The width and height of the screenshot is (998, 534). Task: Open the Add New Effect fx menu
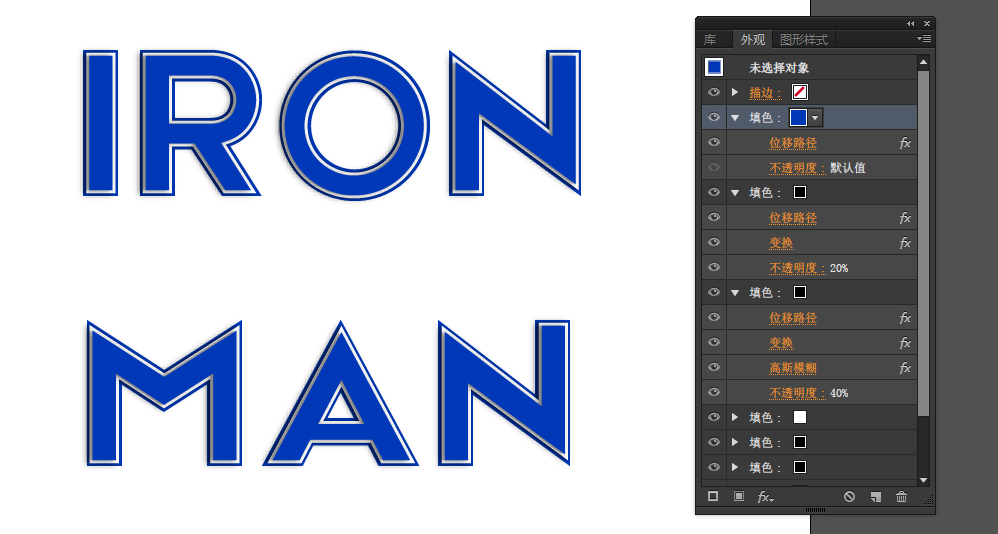[x=765, y=497]
